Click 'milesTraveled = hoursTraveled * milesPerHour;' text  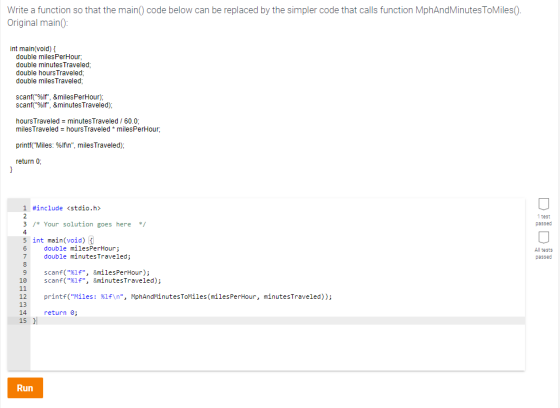[88, 129]
